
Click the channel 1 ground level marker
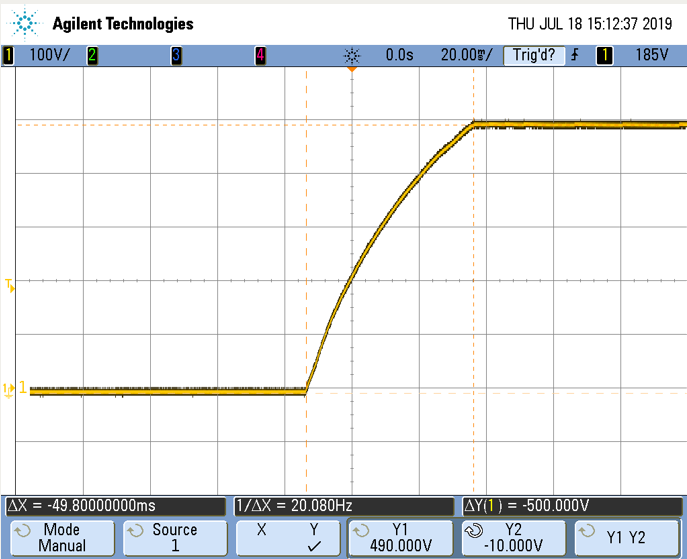[x=10, y=389]
